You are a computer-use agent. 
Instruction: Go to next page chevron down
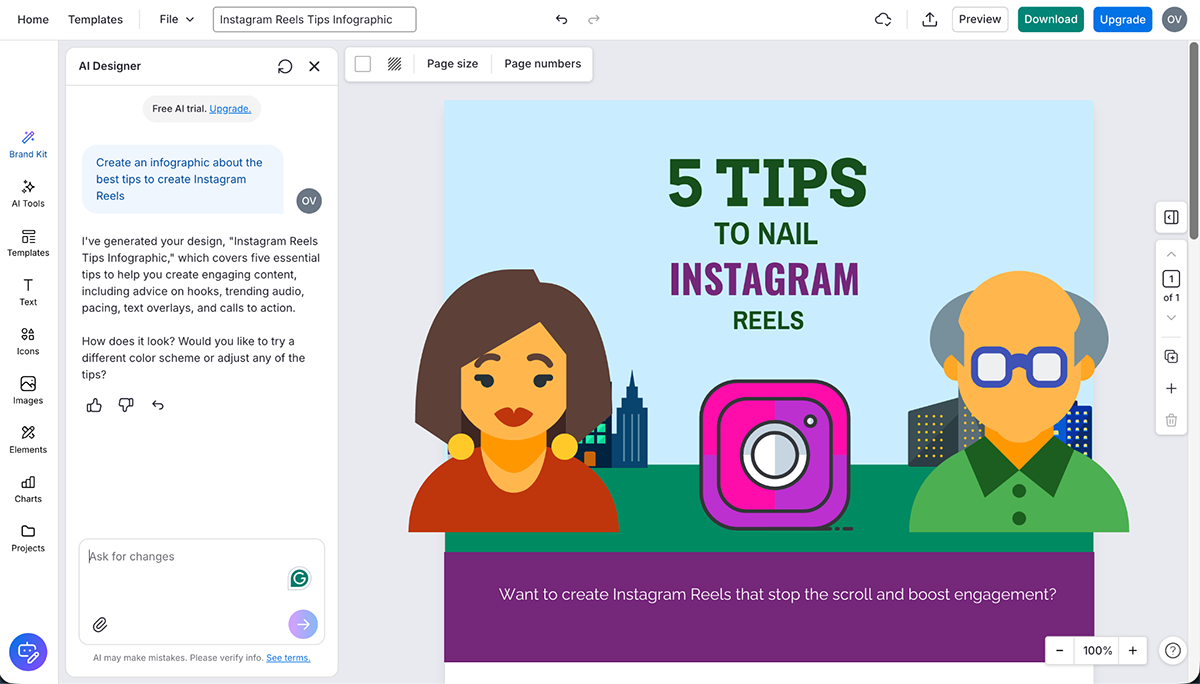point(1171,318)
